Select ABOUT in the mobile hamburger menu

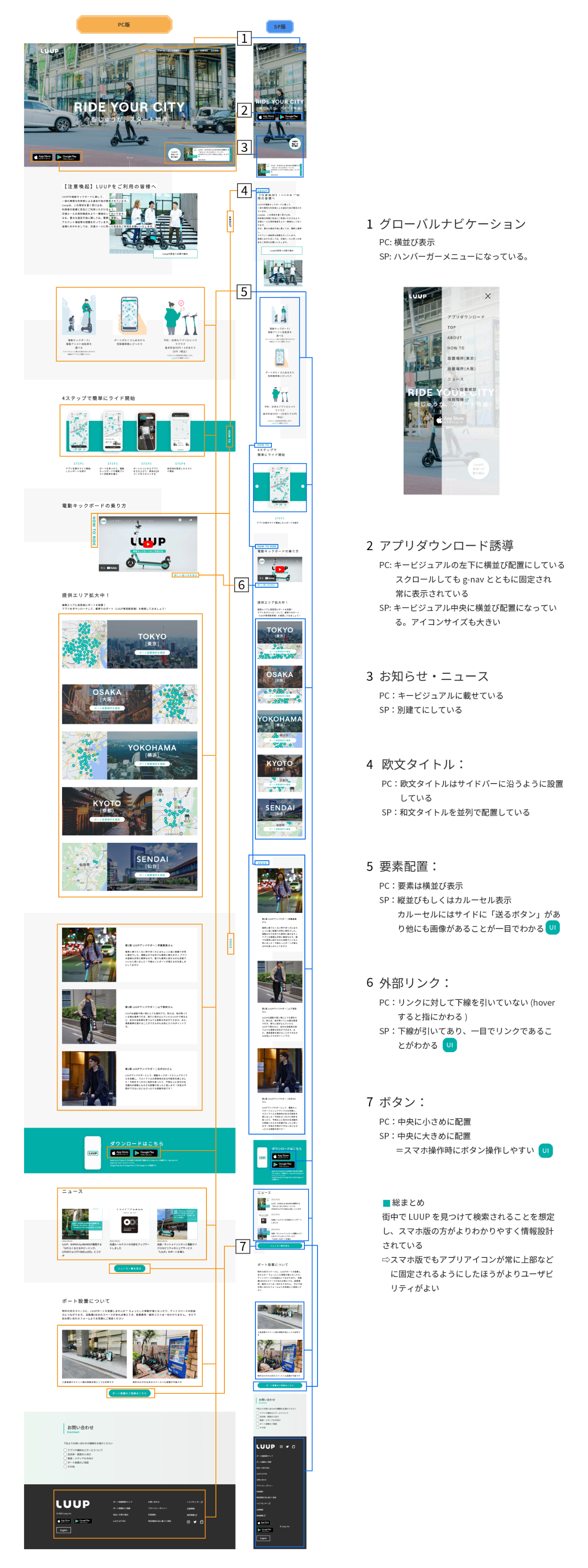pyautogui.click(x=455, y=337)
